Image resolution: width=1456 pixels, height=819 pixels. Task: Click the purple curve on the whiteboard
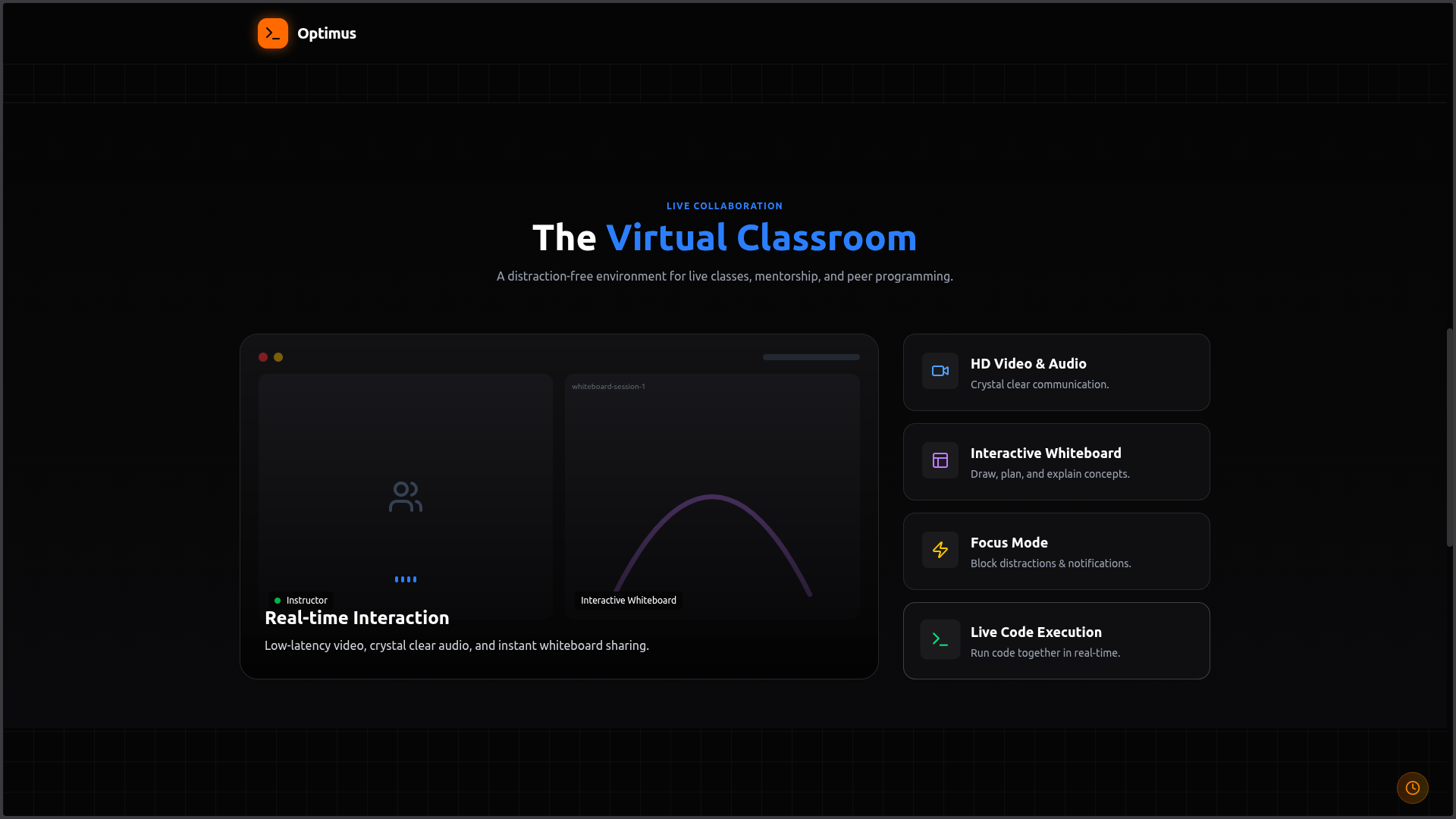712,497
